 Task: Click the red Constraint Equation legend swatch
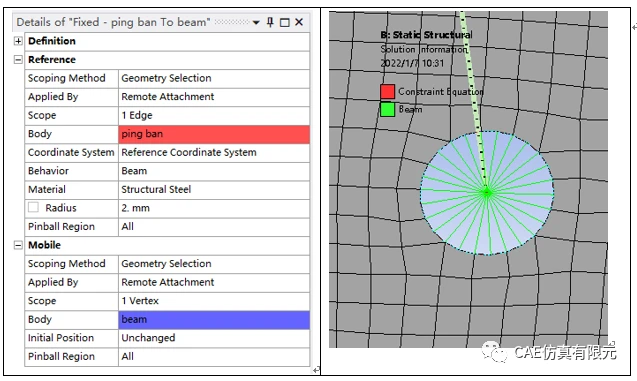click(x=388, y=91)
